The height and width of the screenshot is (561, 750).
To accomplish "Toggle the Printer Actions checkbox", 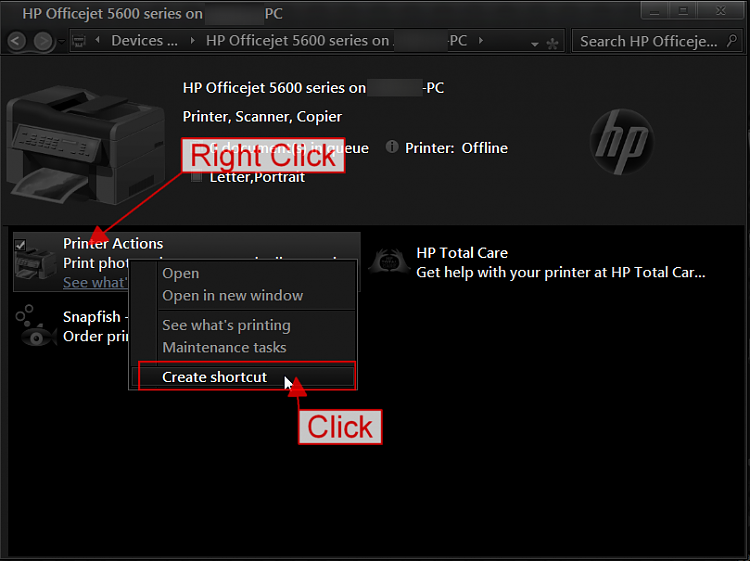I will pyautogui.click(x=20, y=245).
